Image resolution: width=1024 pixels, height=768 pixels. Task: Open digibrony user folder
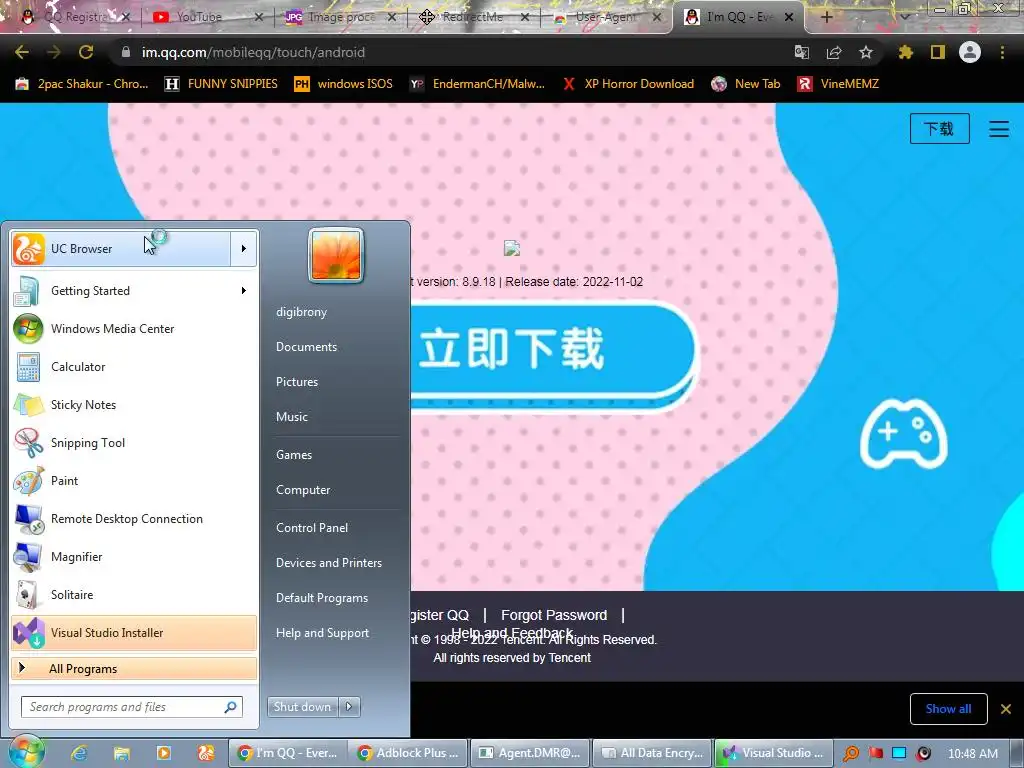tap(301, 312)
